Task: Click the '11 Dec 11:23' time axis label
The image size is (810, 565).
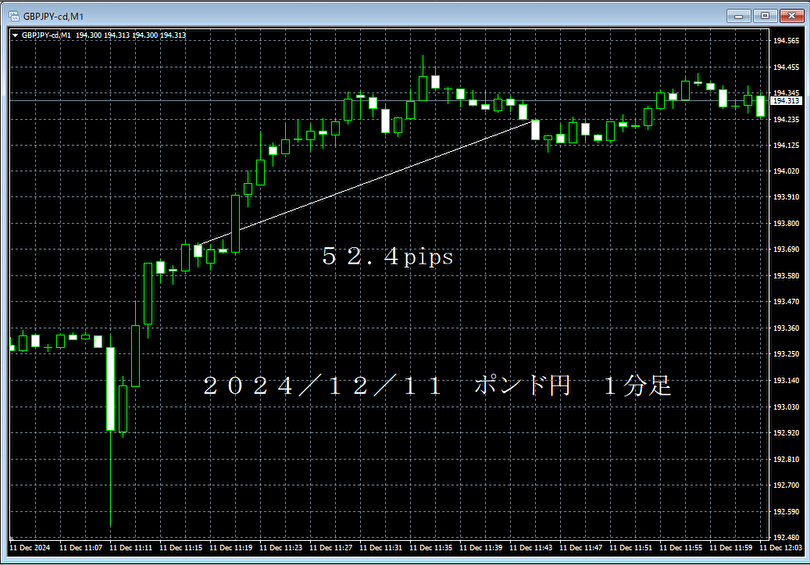Action: (281, 547)
